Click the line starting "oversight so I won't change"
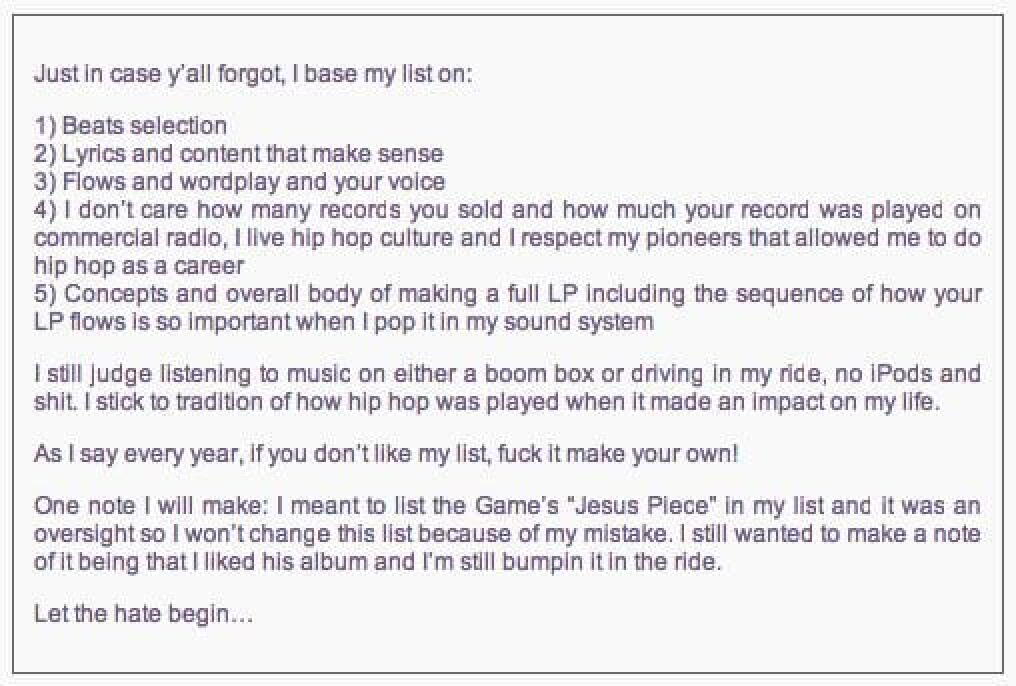 (x=507, y=533)
